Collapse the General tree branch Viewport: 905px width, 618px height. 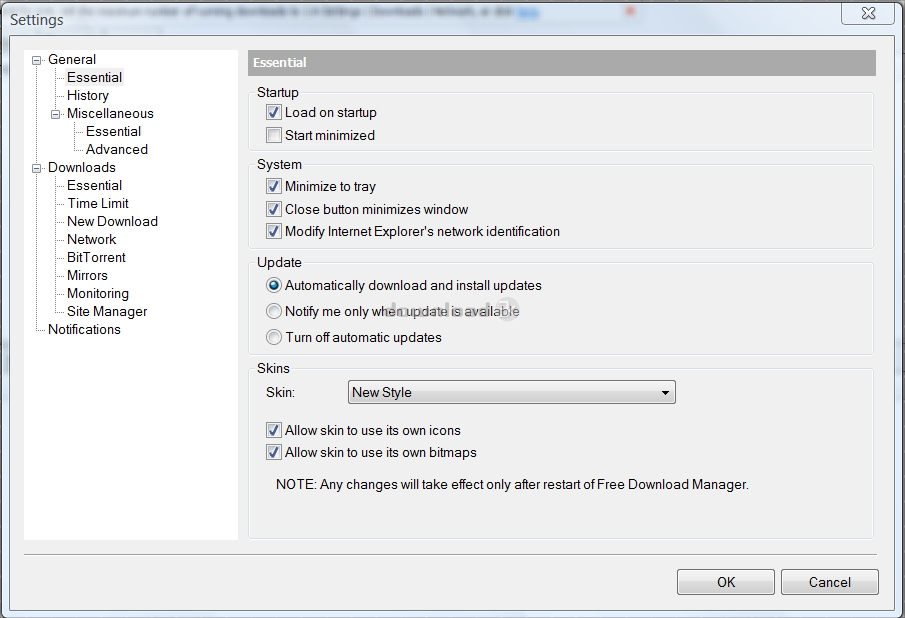35,59
